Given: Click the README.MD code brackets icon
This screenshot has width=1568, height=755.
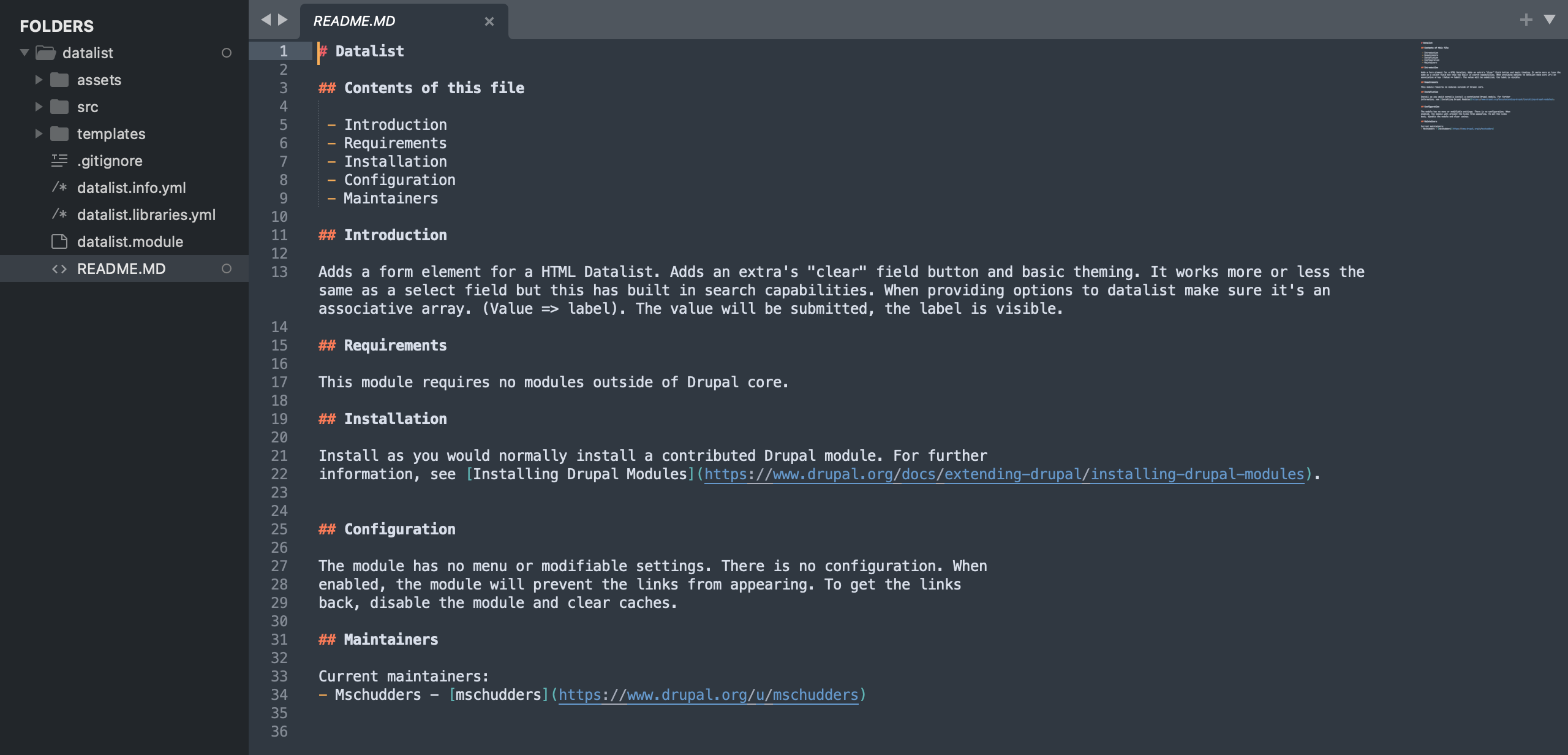Looking at the screenshot, I should [x=59, y=268].
